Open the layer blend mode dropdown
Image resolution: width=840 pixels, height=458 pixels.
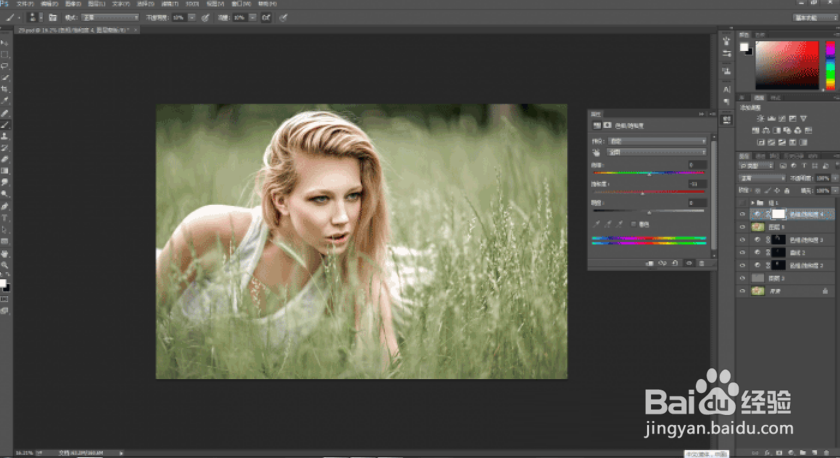pyautogui.click(x=762, y=178)
